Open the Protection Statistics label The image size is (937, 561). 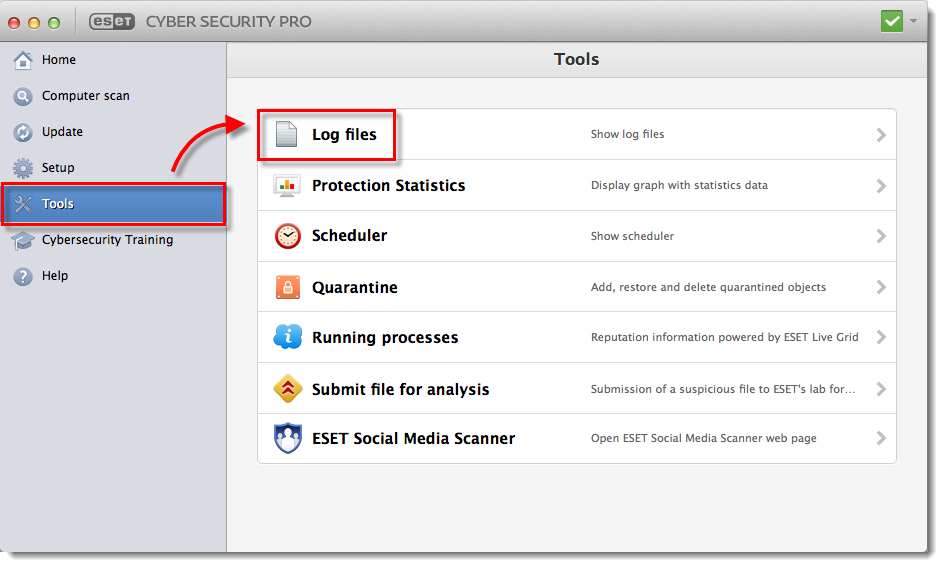tap(388, 186)
